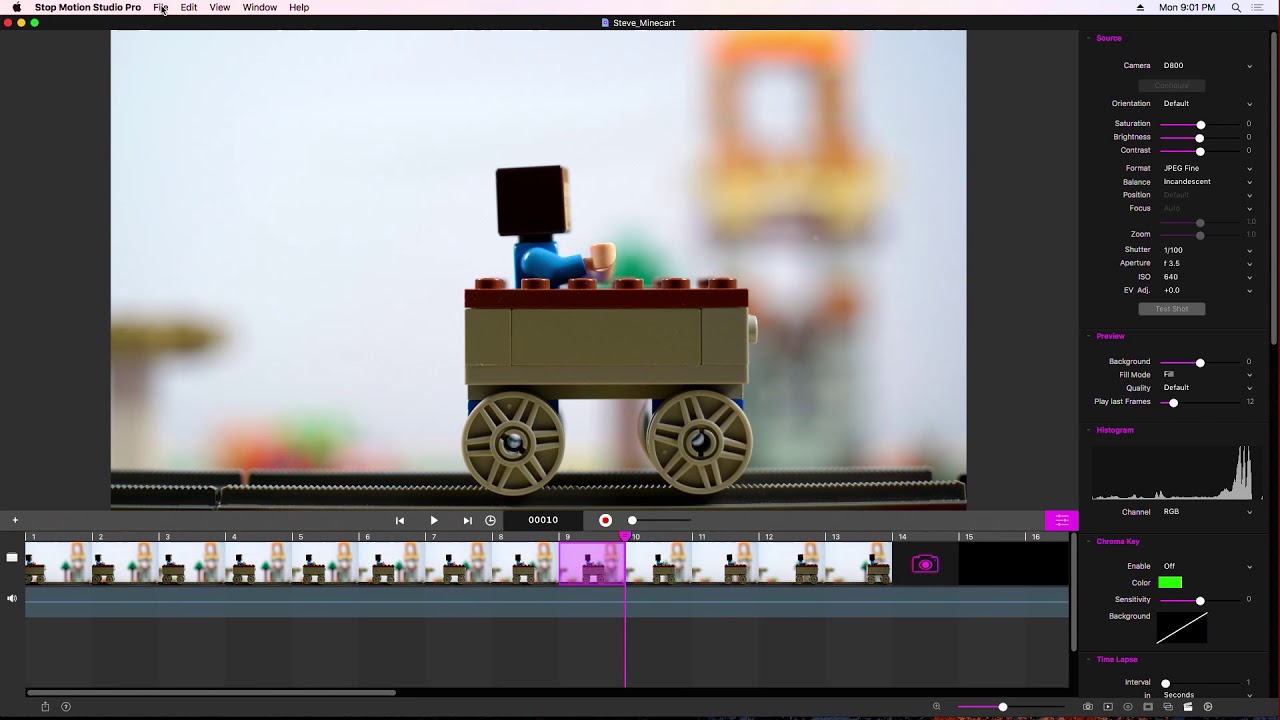The image size is (1280, 720).
Task: Play the animation
Action: click(x=434, y=520)
